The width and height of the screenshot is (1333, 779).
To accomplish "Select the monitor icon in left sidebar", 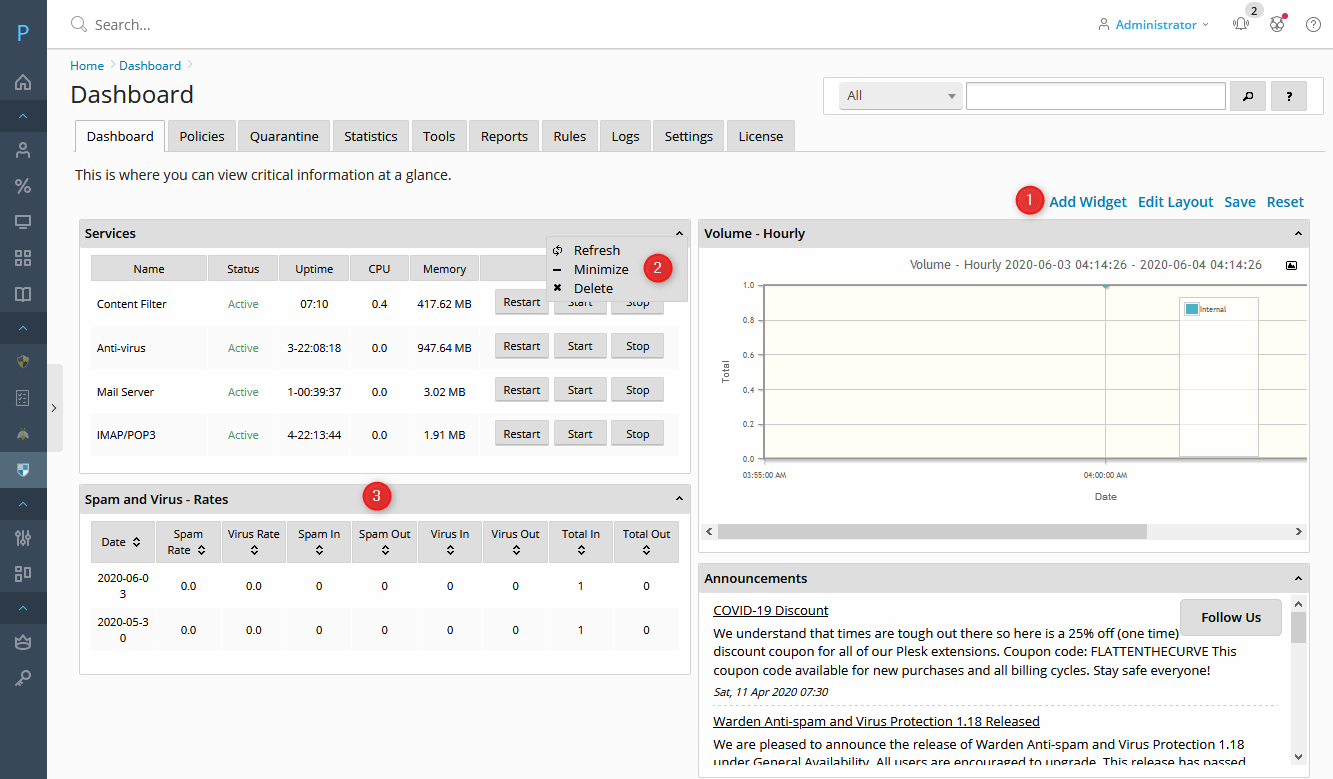I will [23, 222].
